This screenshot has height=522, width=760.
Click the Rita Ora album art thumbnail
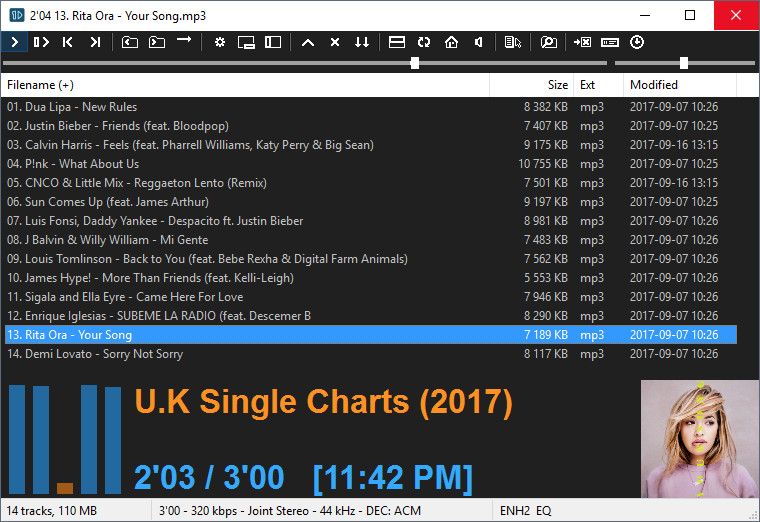click(698, 439)
